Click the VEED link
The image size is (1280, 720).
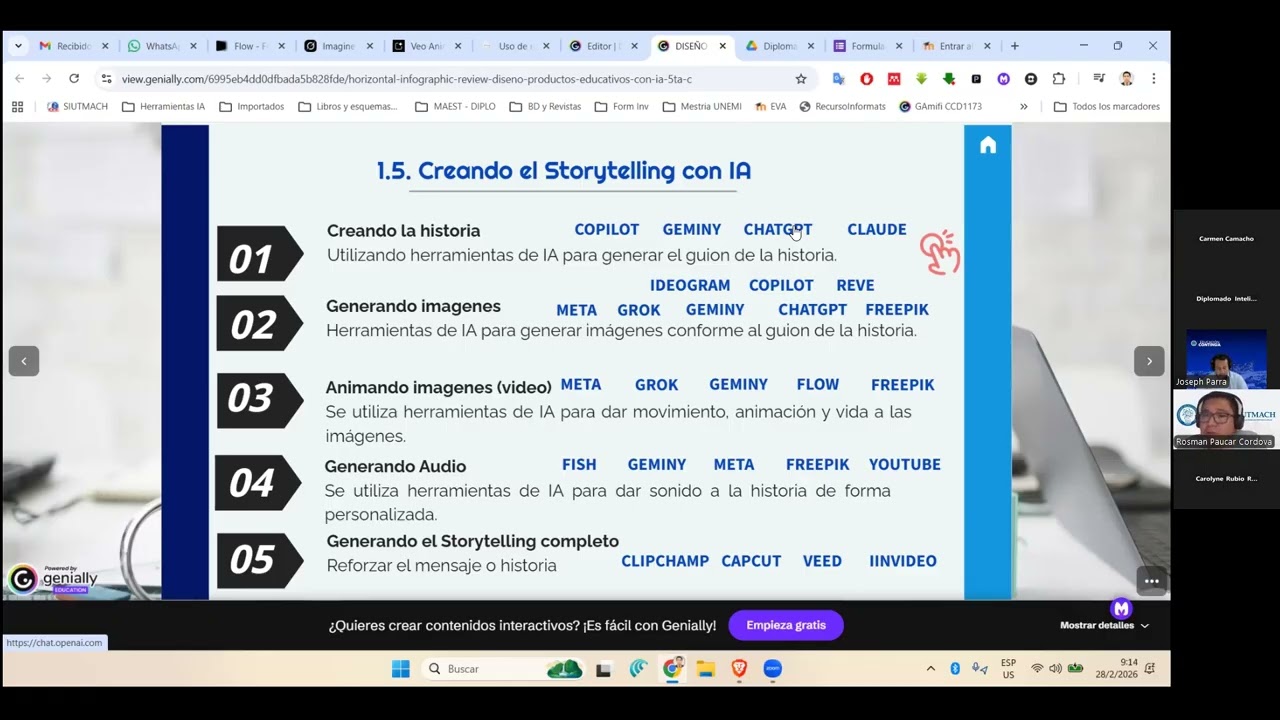coord(822,561)
